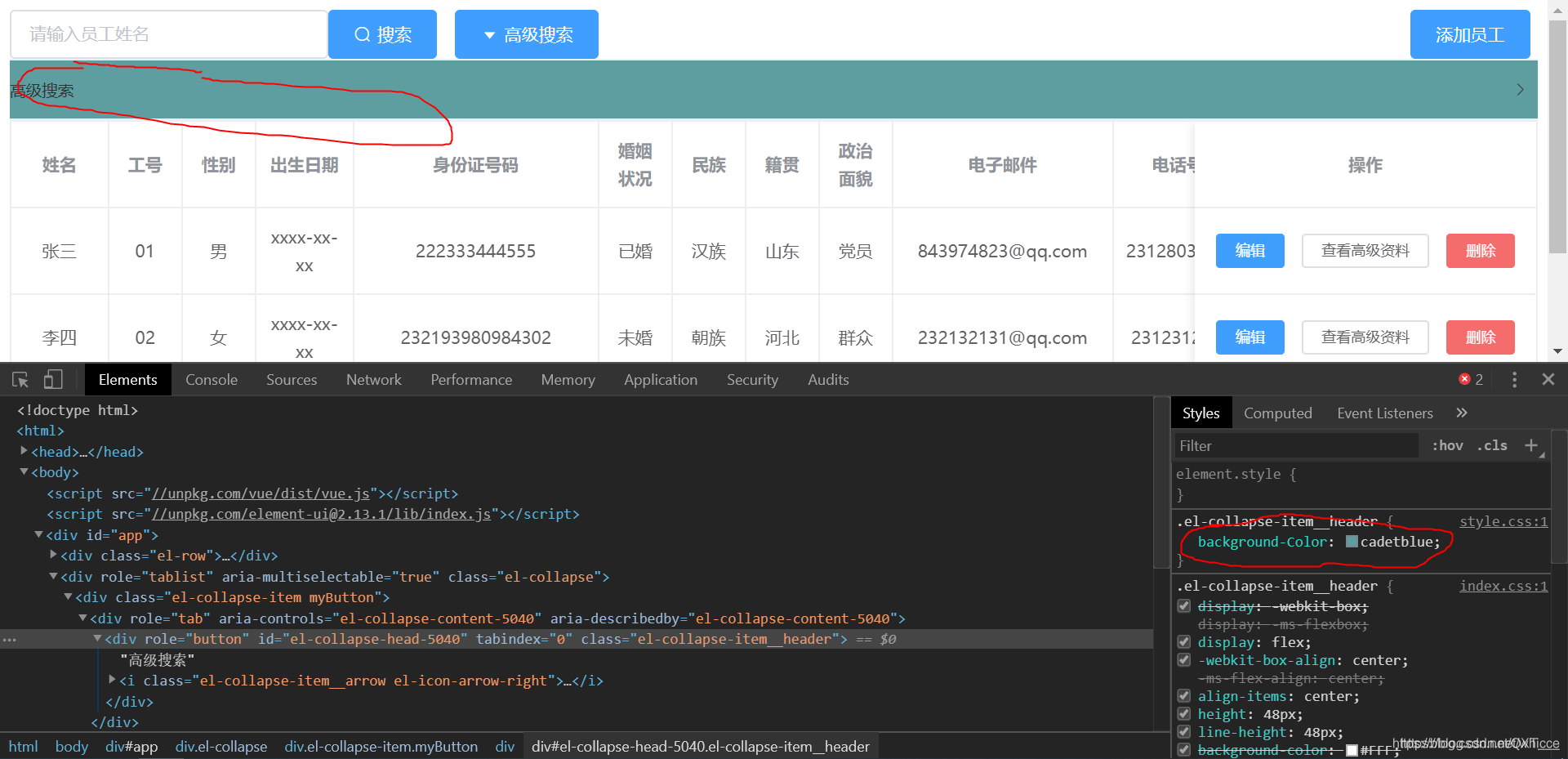The image size is (1568, 759).
Task: Collapse the div role=tab node
Action: coord(82,618)
